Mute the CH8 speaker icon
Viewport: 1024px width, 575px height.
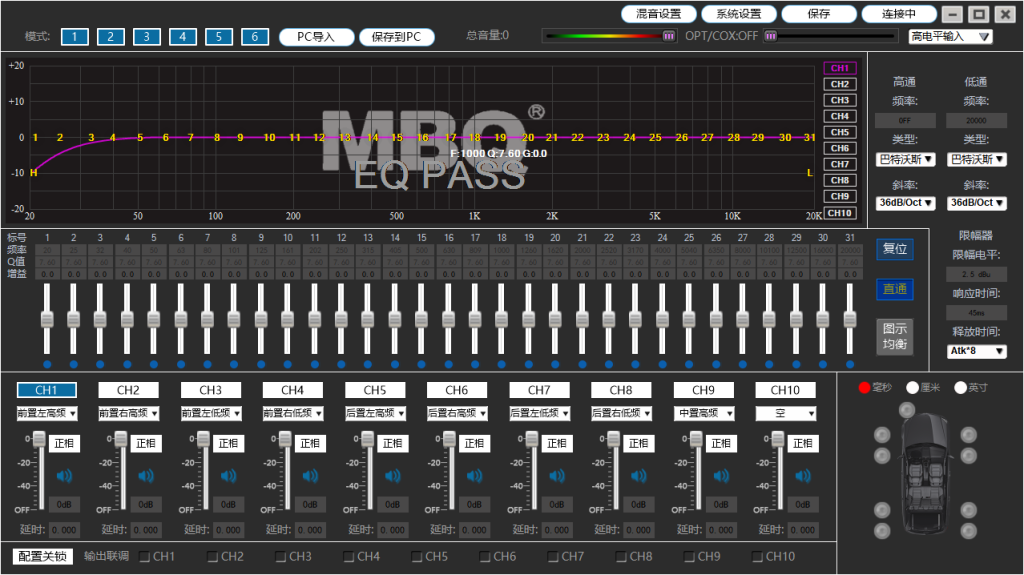pos(639,476)
